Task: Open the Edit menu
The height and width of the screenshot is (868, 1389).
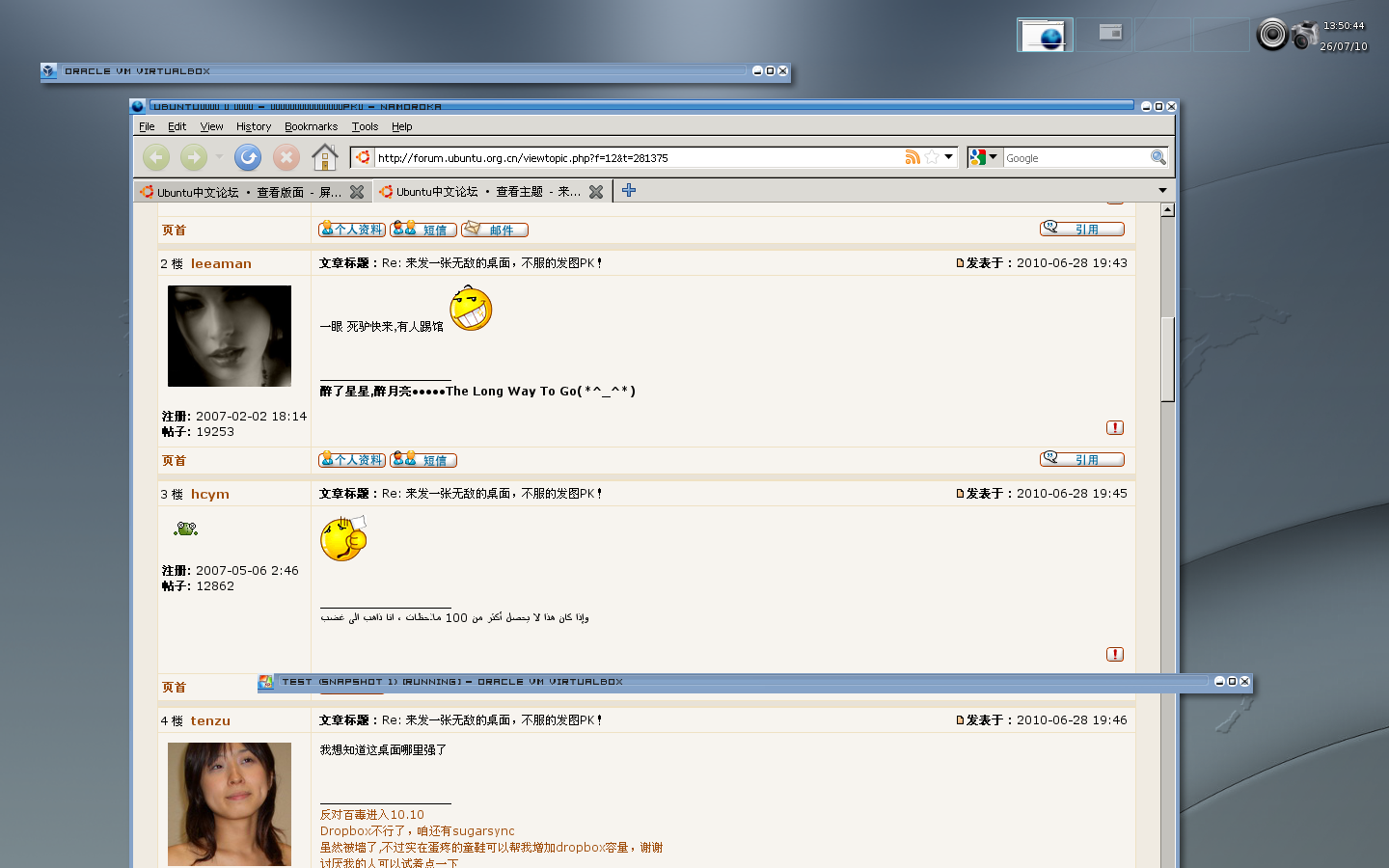Action: click(177, 126)
